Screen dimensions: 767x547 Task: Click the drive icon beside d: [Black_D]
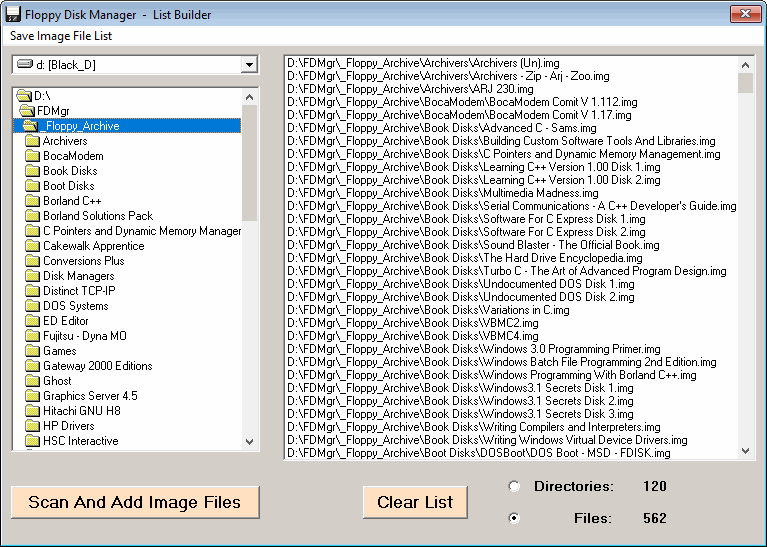click(x=24, y=64)
